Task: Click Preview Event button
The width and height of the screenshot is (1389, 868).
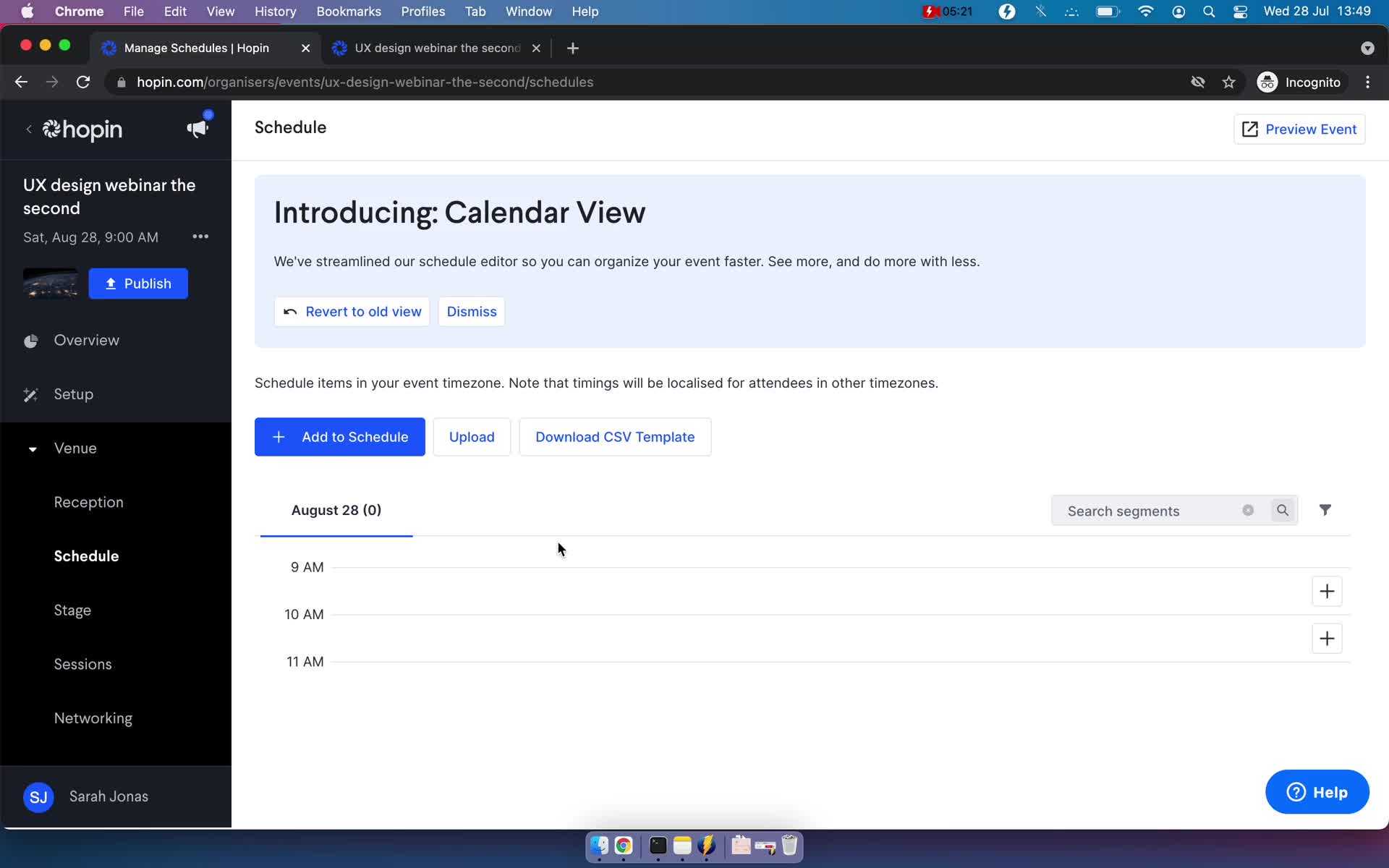Action: [1299, 129]
